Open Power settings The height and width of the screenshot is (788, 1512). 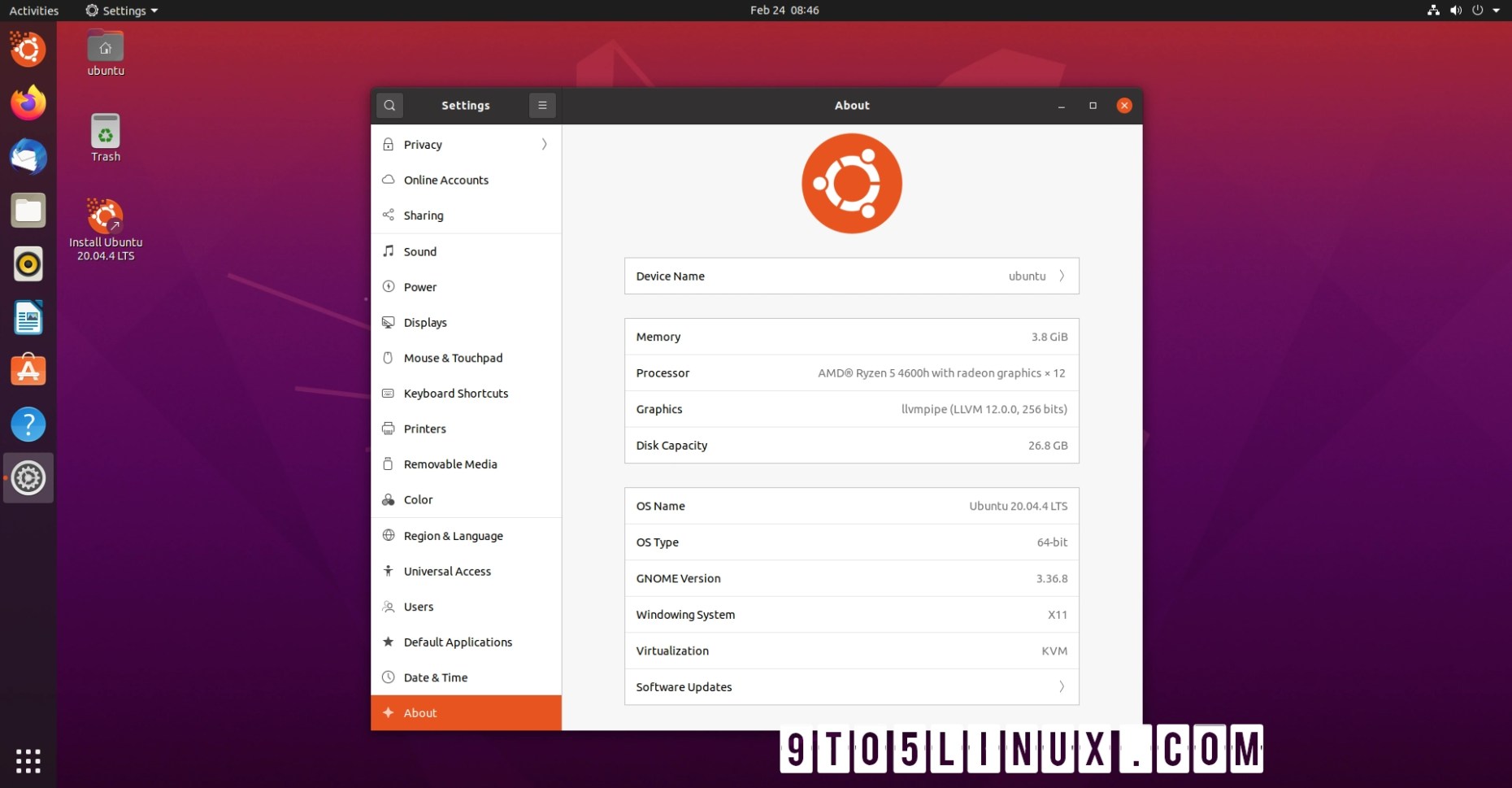pos(466,287)
